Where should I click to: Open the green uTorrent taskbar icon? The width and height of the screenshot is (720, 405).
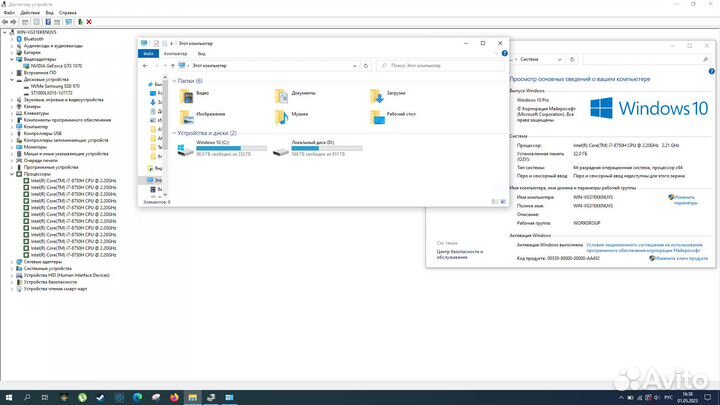tap(82, 397)
